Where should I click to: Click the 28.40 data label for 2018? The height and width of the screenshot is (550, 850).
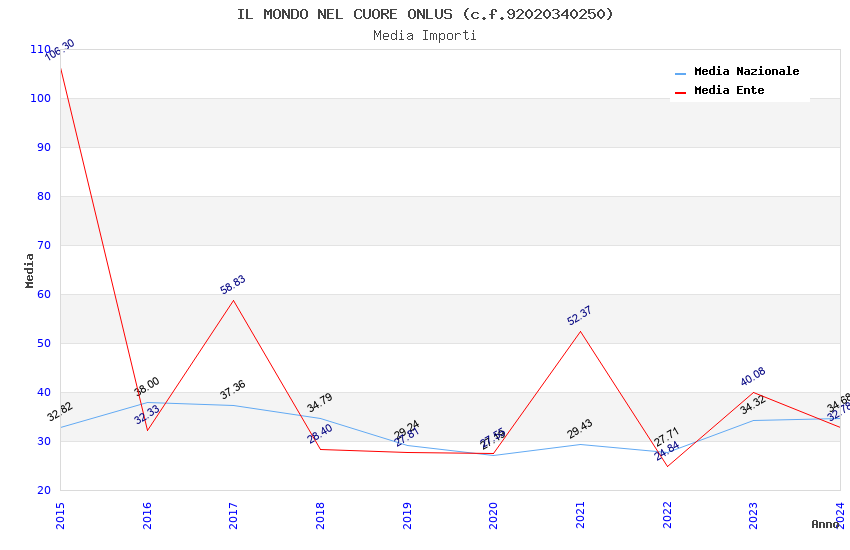coord(320,434)
